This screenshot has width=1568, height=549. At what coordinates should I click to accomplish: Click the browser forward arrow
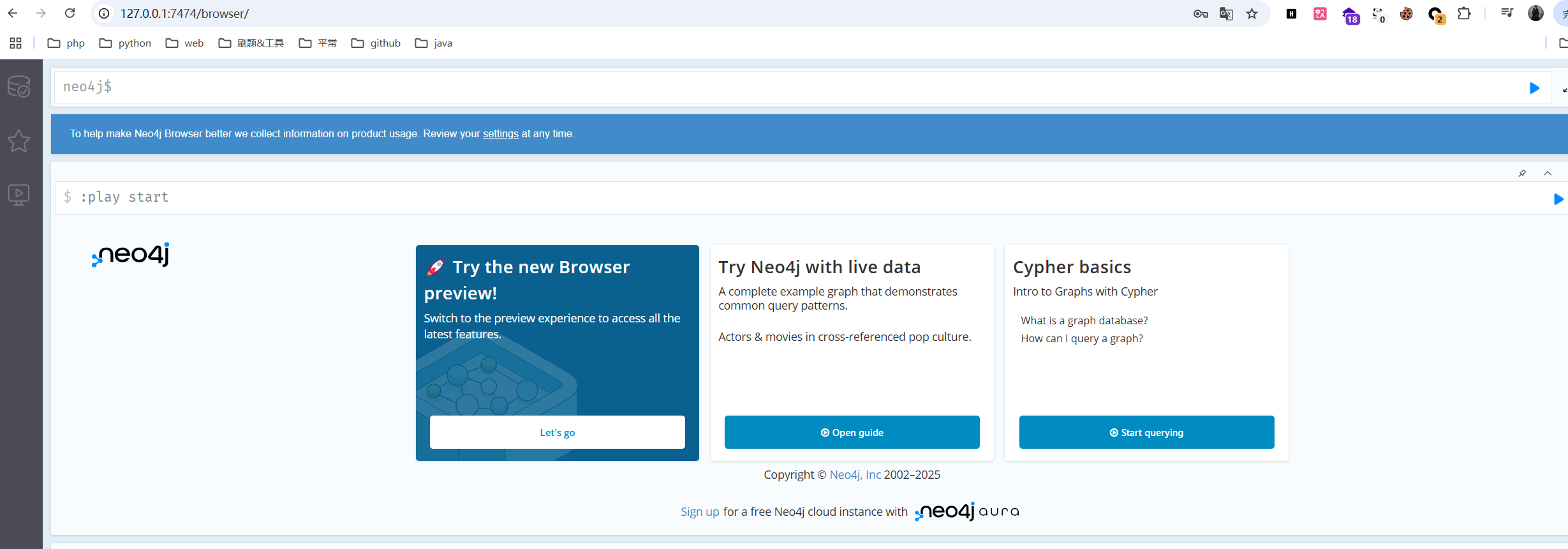(x=41, y=13)
